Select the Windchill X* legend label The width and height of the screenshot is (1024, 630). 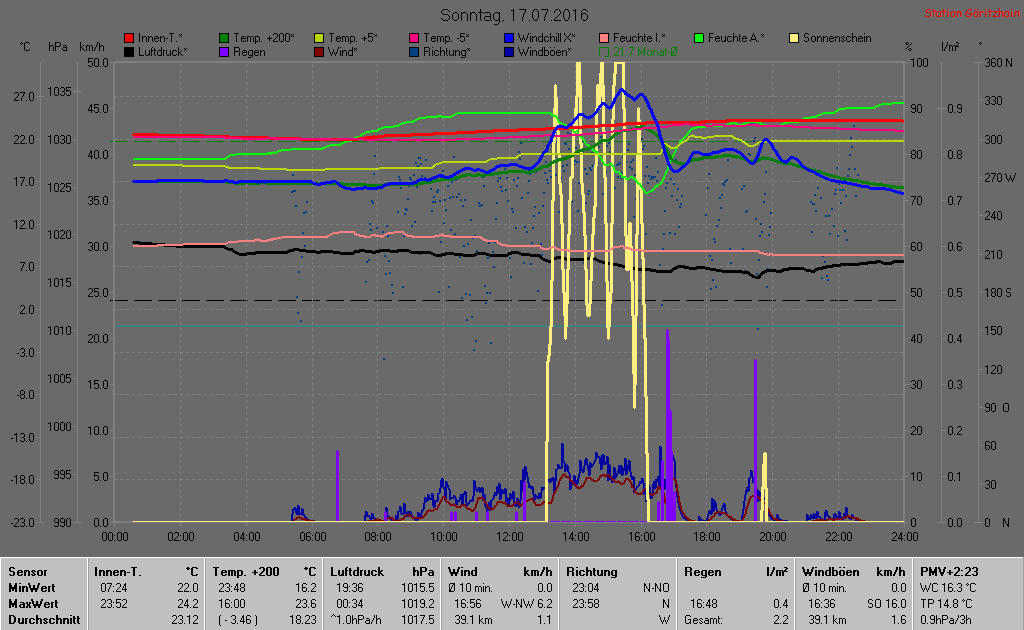[x=547, y=39]
